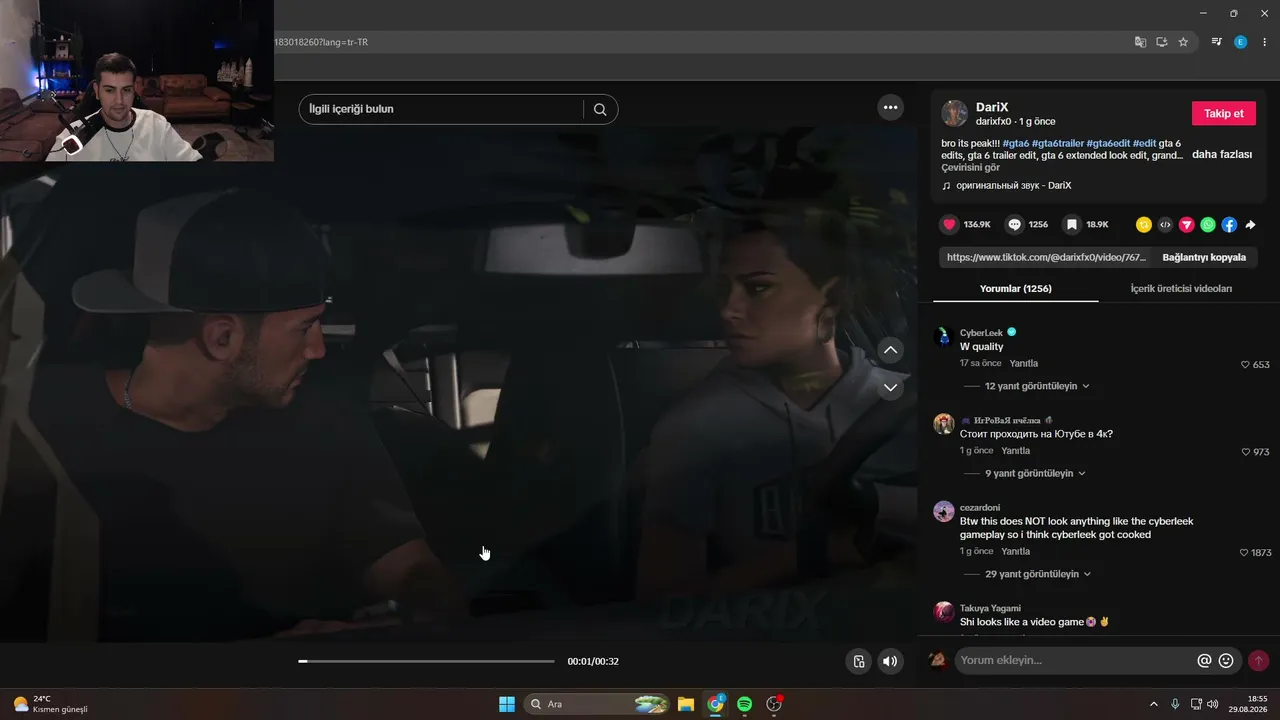Send to friends with the pink paper-plane icon

pyautogui.click(x=1187, y=225)
